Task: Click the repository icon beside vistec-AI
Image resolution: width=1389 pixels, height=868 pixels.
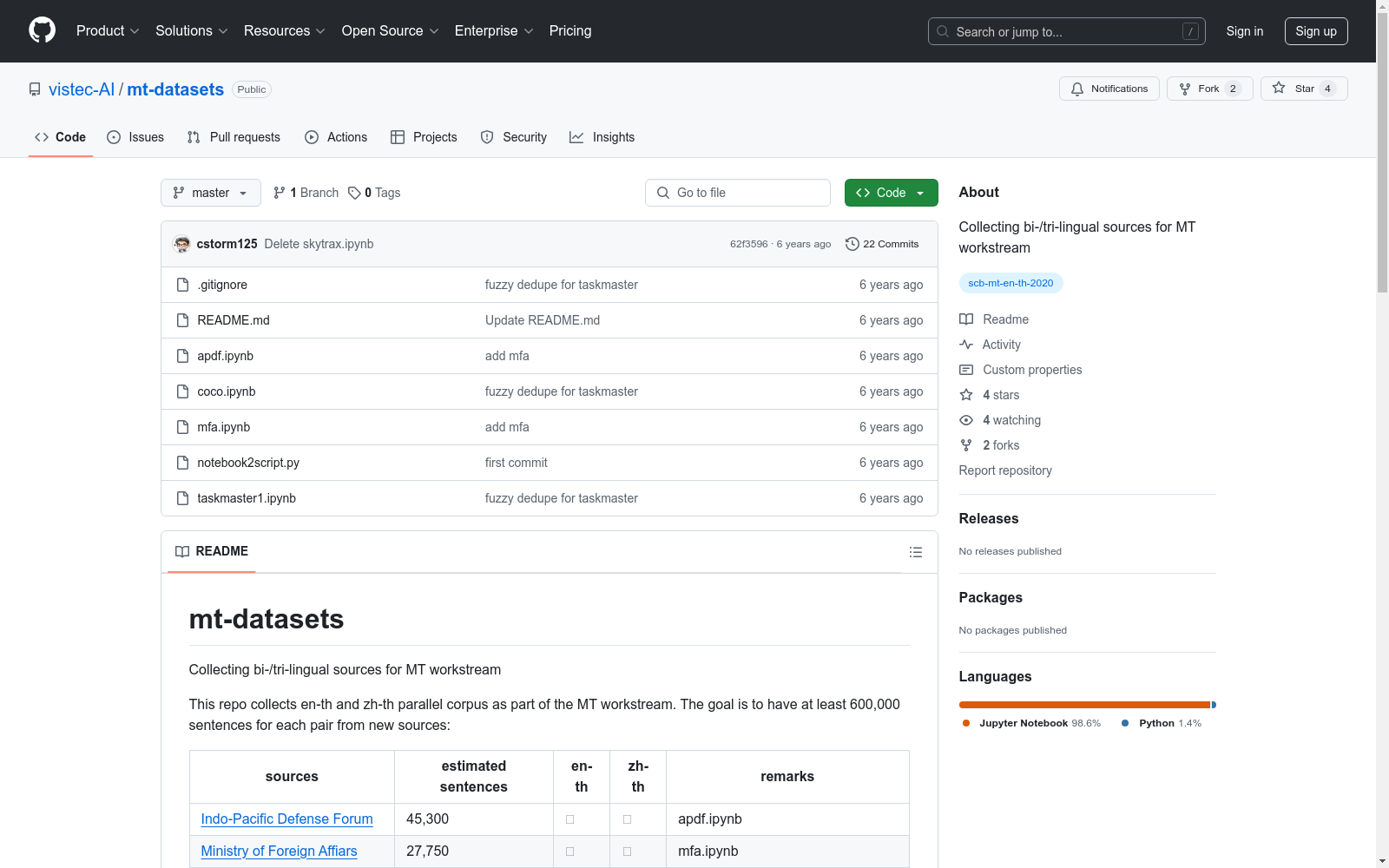Action: tap(35, 89)
